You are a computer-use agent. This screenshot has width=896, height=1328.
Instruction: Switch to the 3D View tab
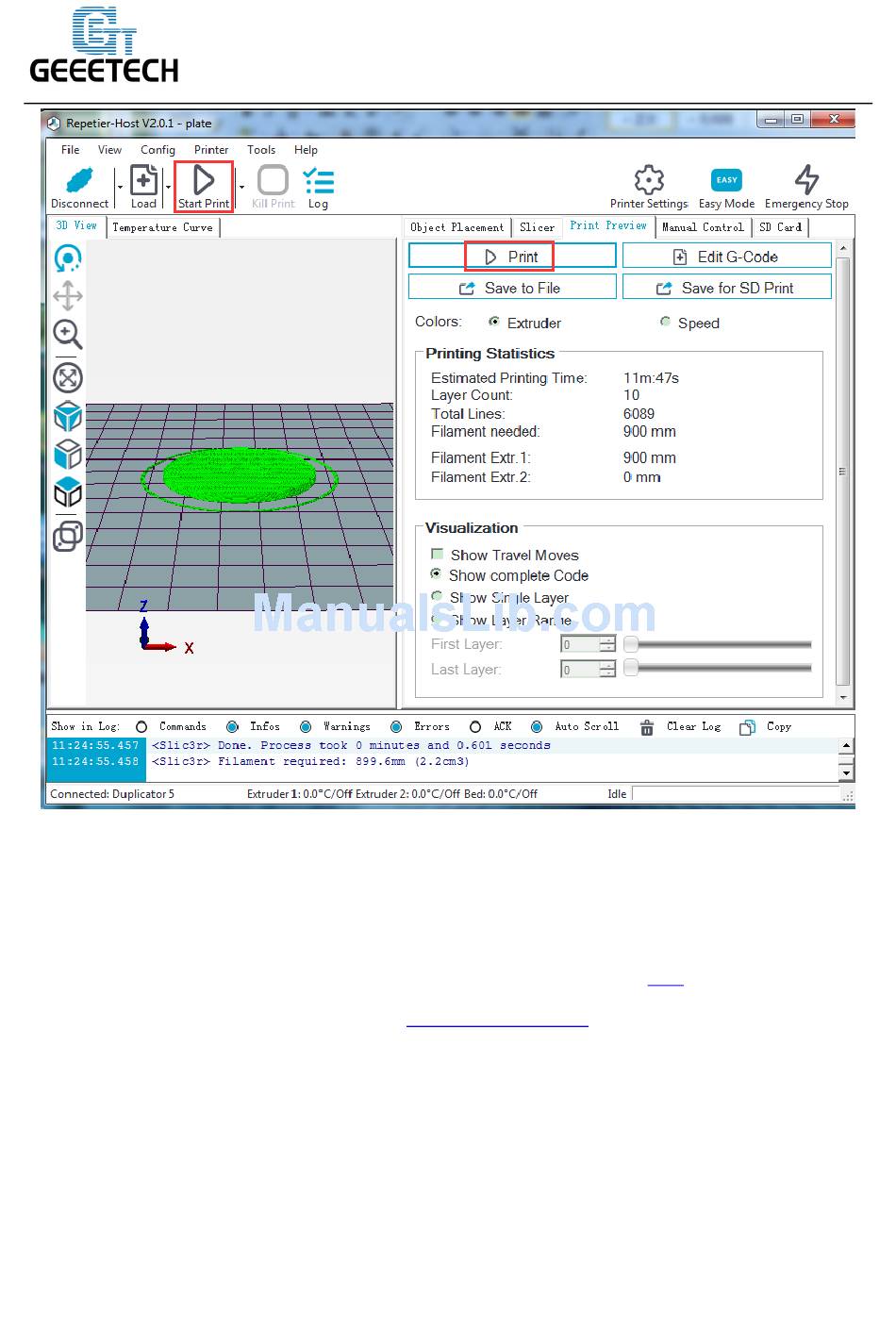(x=76, y=226)
